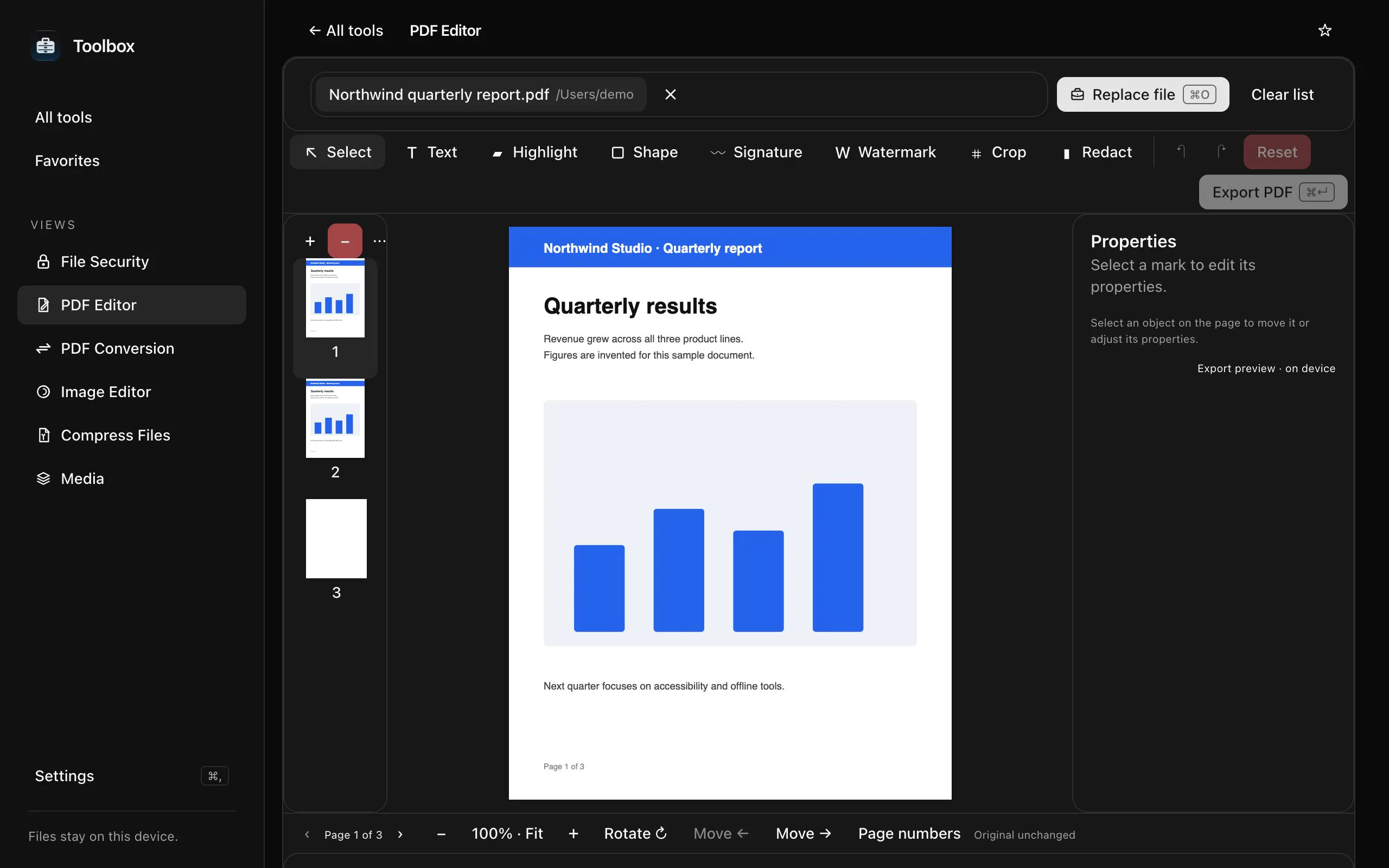The width and height of the screenshot is (1389, 868).
Task: Select the page 2 thumbnail
Action: 335,418
